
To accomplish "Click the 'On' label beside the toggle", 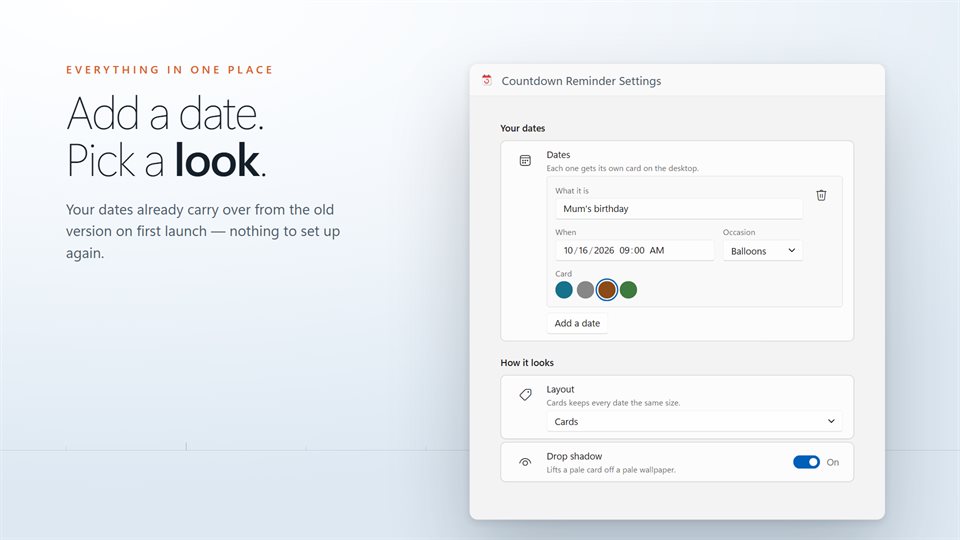I will (833, 462).
